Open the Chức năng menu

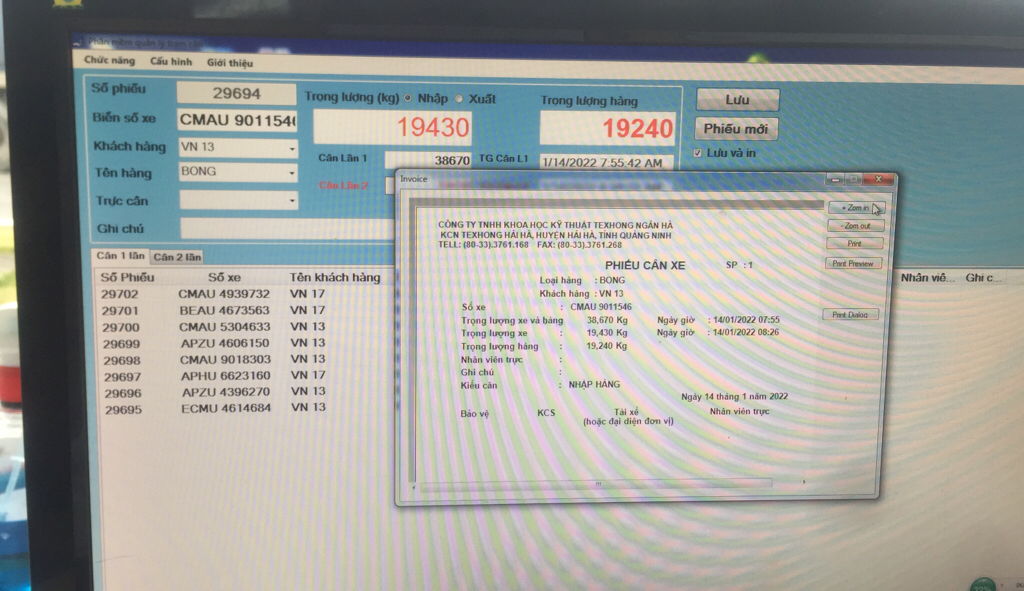click(x=109, y=61)
